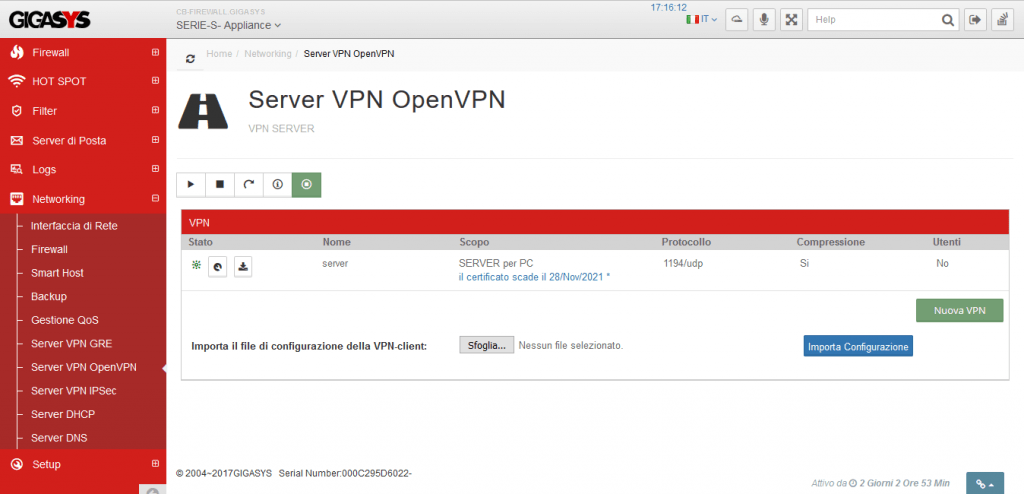Stop the VPN service with square button
Viewport: 1024px width, 494px height.
pyautogui.click(x=220, y=185)
